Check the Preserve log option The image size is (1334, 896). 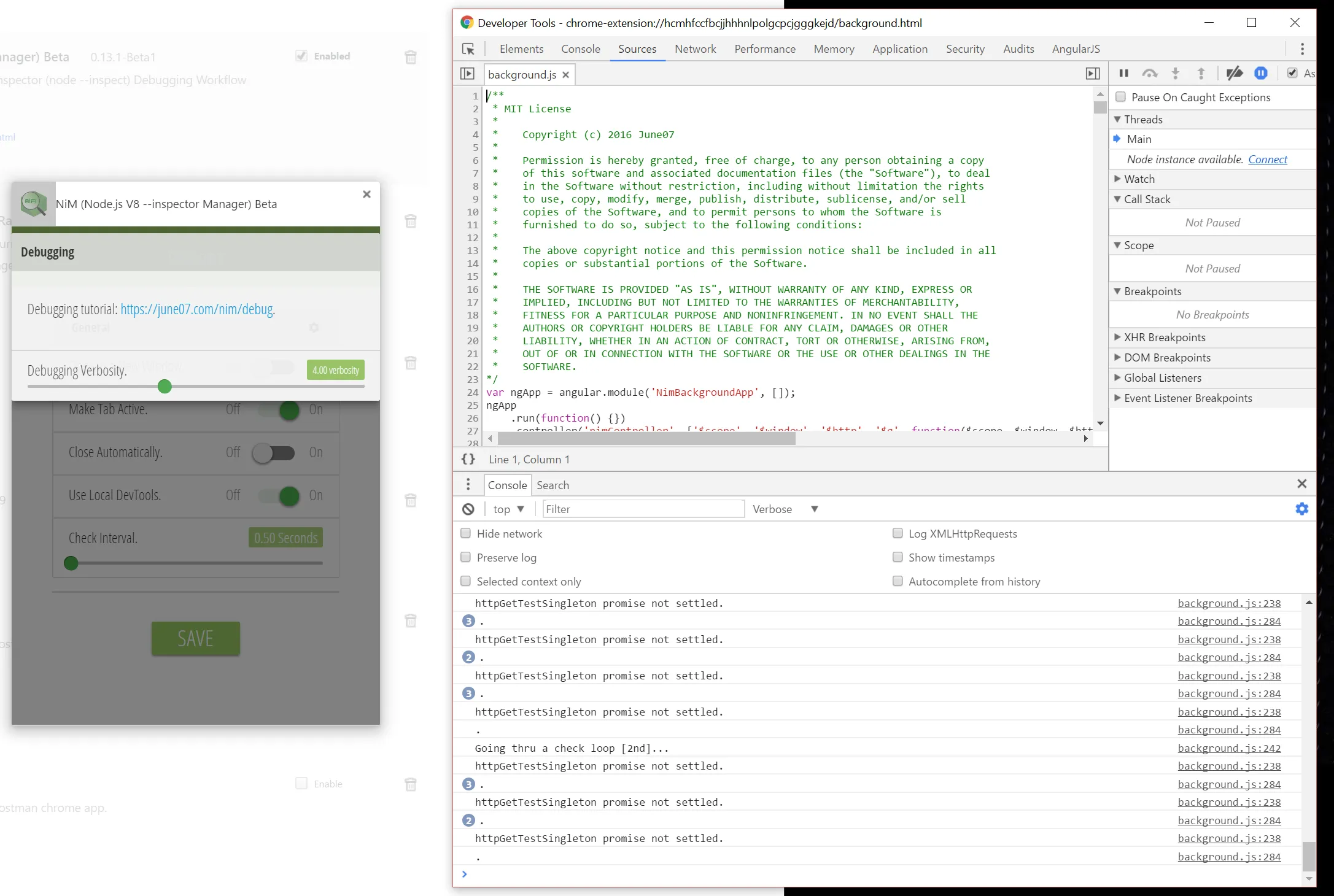(466, 557)
